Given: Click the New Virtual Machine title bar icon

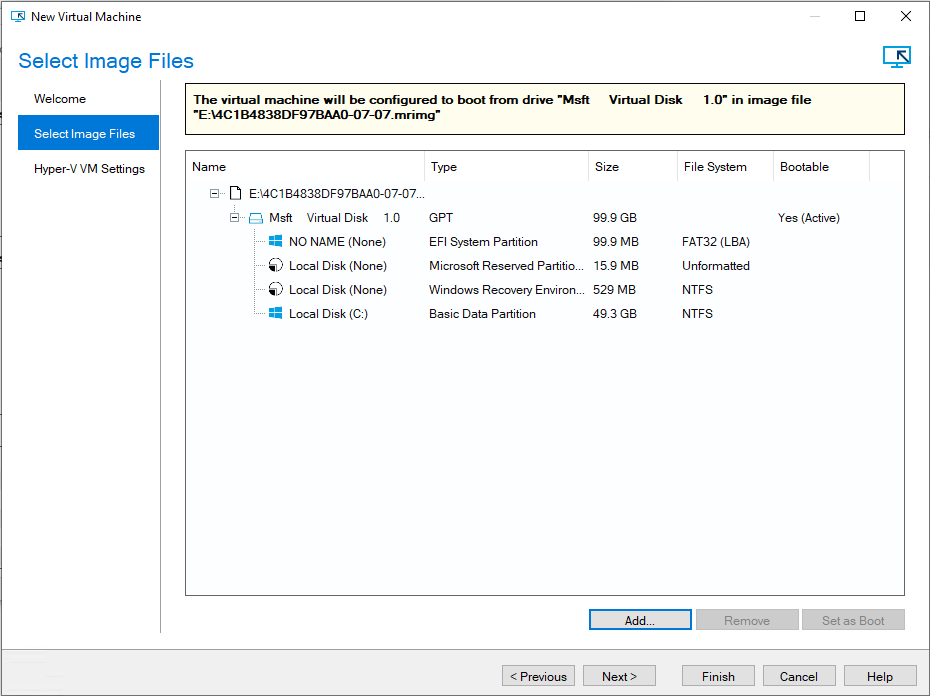Looking at the screenshot, I should pos(17,17).
